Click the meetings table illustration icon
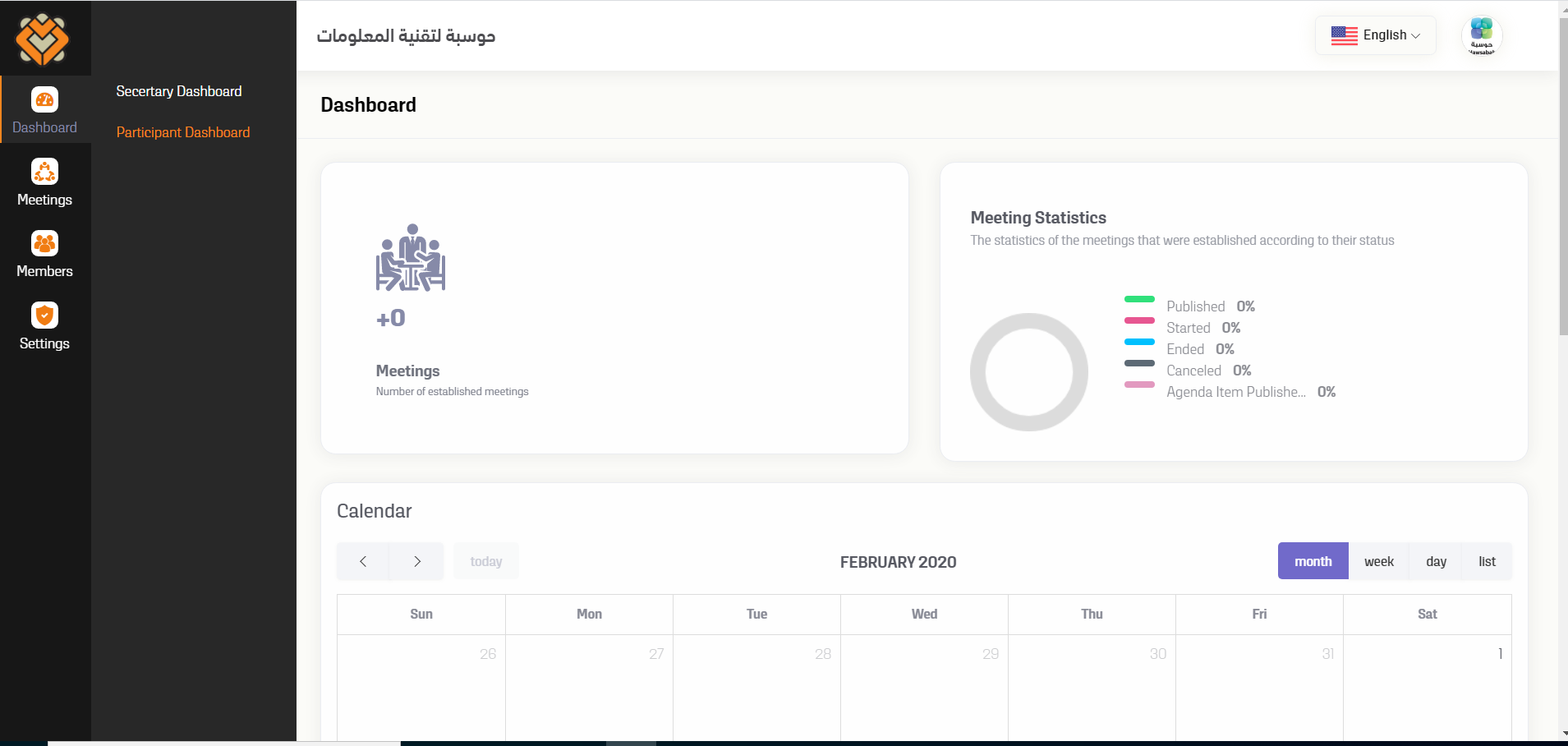This screenshot has height=746, width=1568. 411,257
